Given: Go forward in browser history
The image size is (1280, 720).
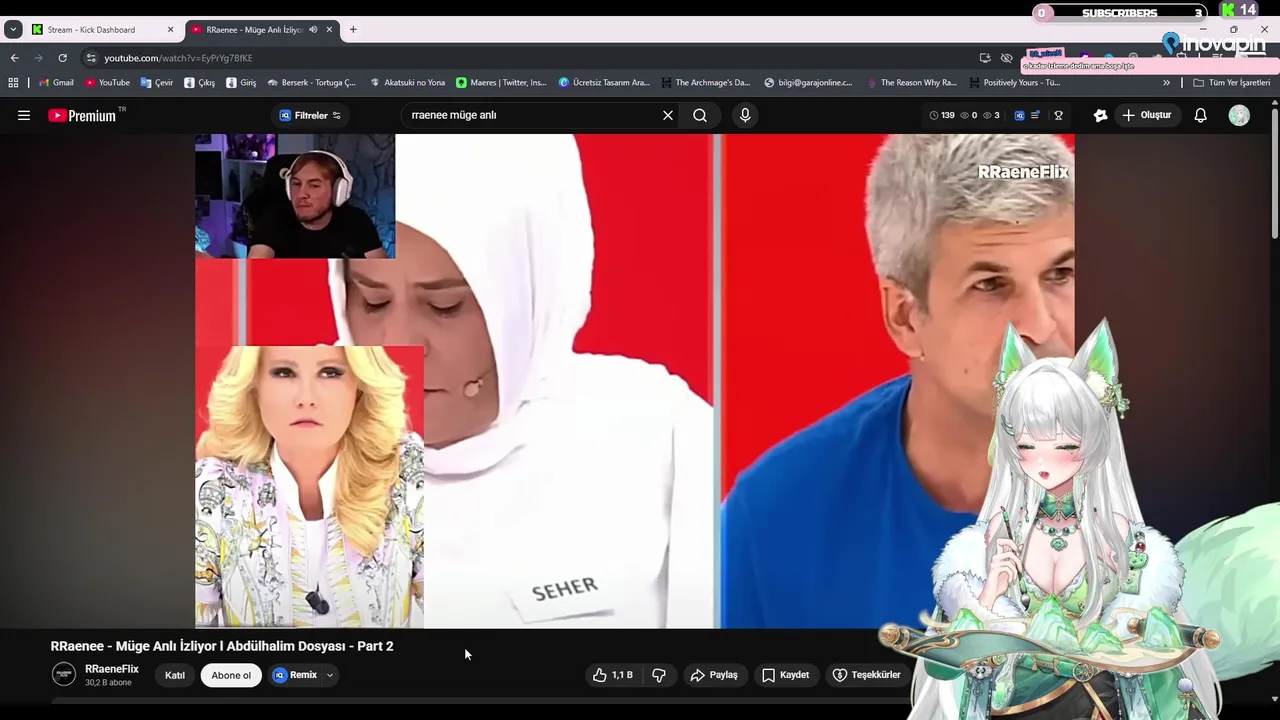Looking at the screenshot, I should click(38, 58).
